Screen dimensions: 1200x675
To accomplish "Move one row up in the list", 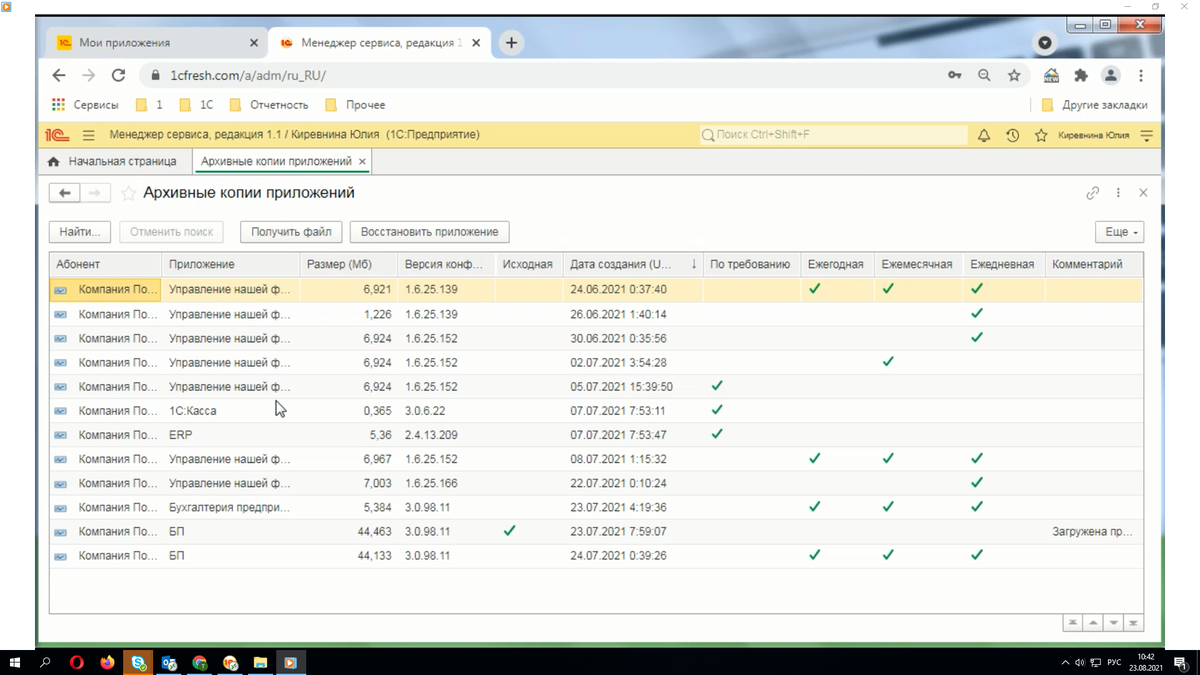I will click(x=1093, y=622).
